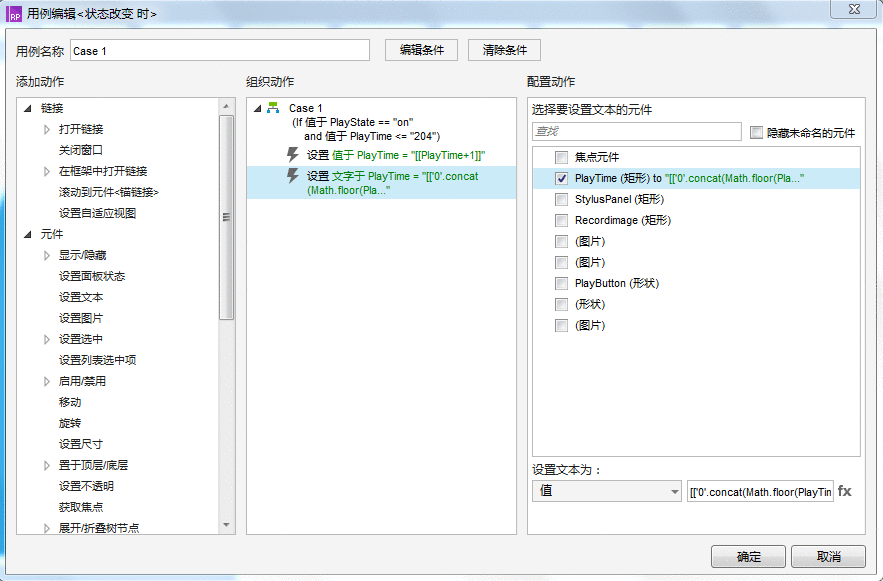Click the 清除条件 button
This screenshot has height=581, width=883.
505,50
